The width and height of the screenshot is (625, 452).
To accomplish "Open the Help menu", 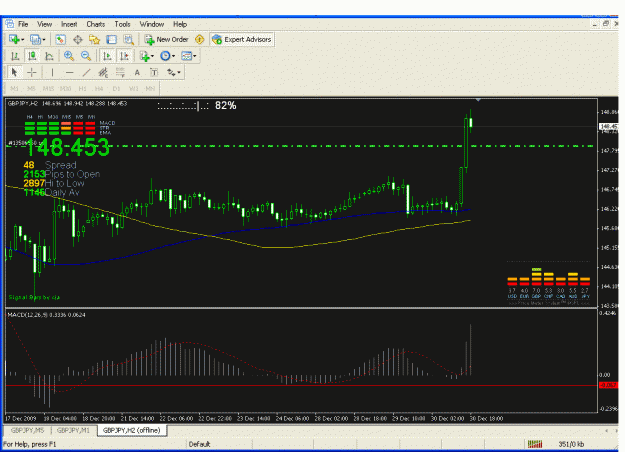I will coord(180,24).
